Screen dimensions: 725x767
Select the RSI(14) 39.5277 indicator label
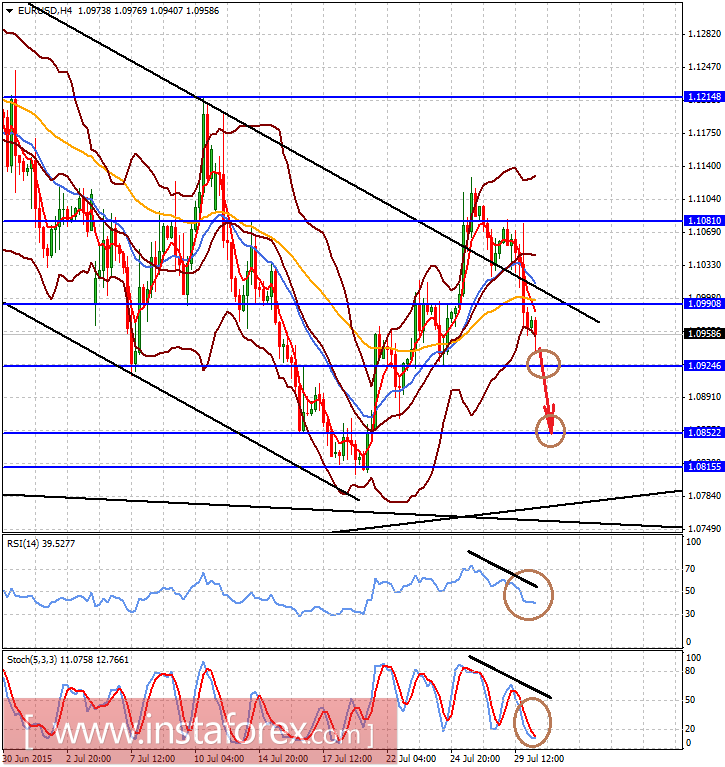click(x=41, y=543)
